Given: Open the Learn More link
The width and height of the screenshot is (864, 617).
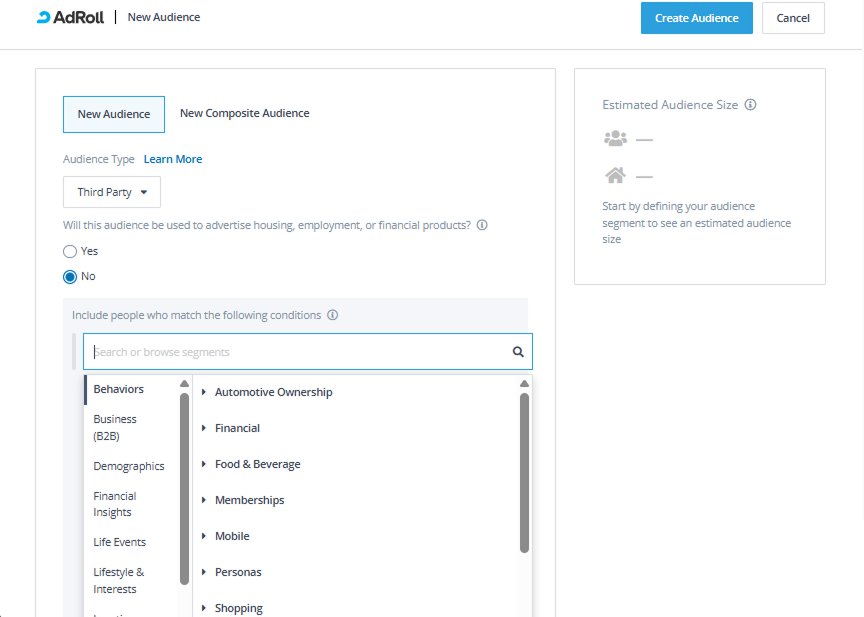Looking at the screenshot, I should coord(173,160).
